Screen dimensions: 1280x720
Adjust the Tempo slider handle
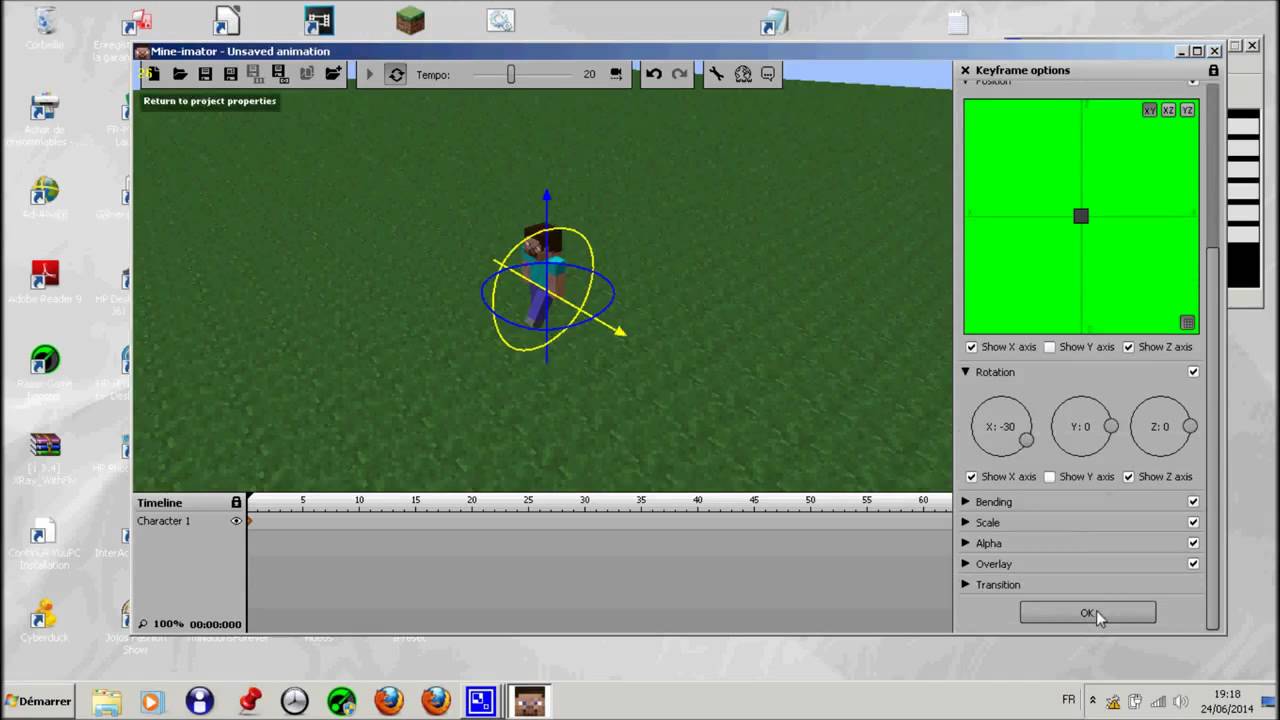(511, 74)
